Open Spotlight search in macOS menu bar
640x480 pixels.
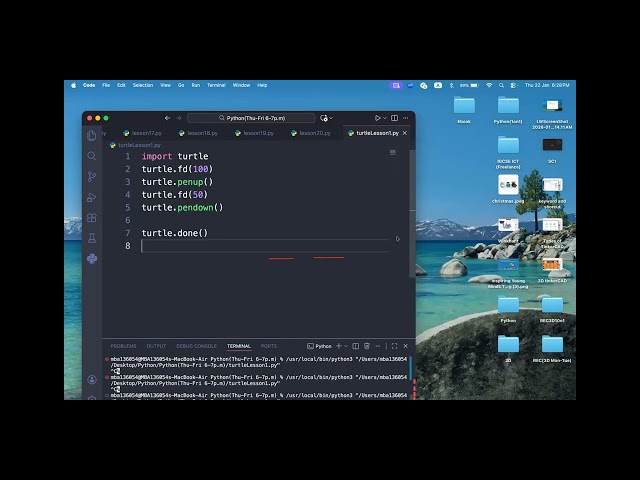(501, 85)
